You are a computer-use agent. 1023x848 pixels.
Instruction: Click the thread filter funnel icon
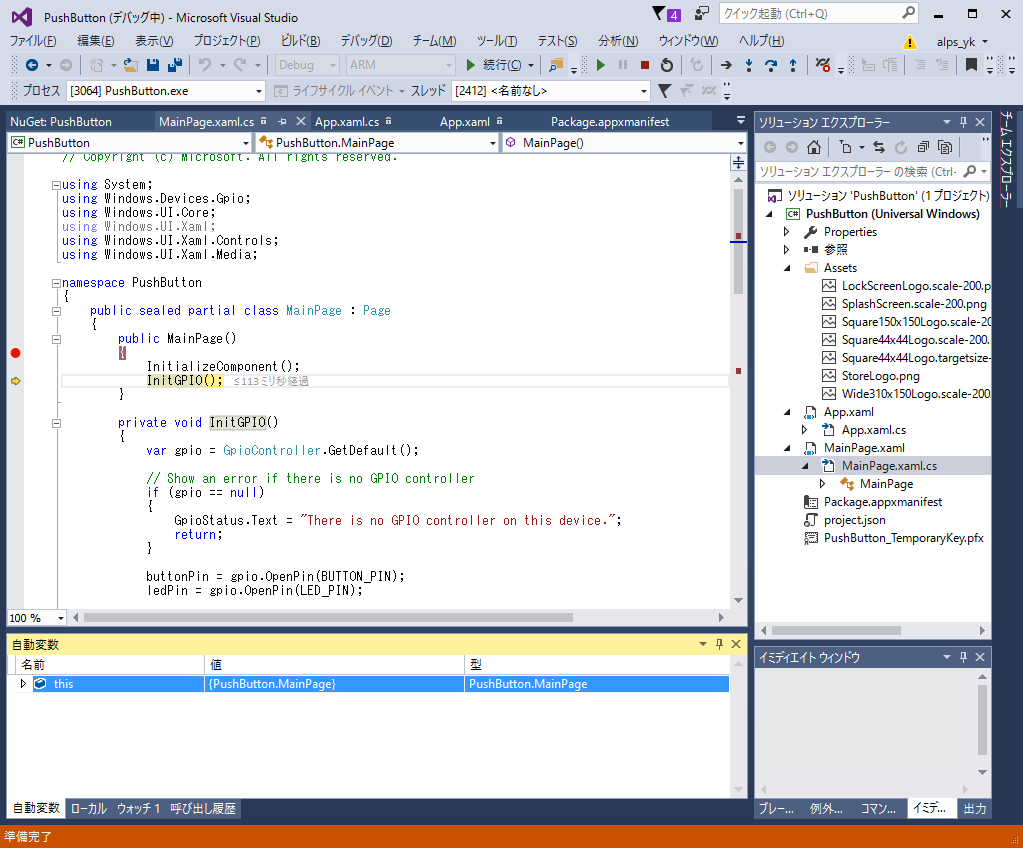(664, 91)
